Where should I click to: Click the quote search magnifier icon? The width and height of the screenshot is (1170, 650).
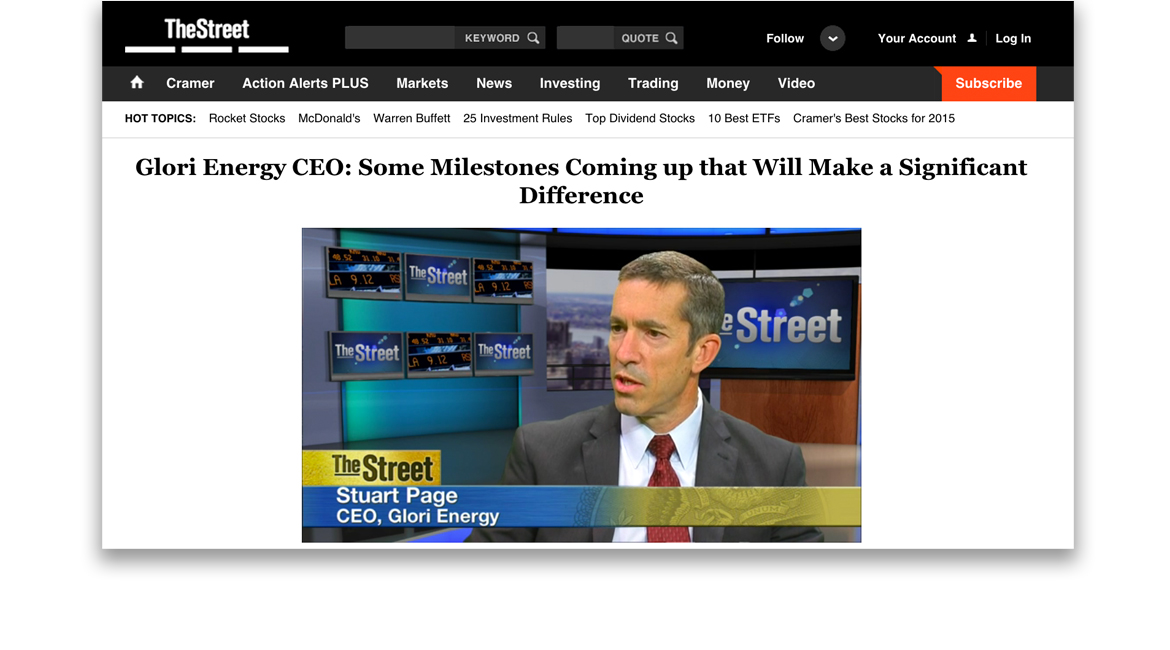click(672, 38)
